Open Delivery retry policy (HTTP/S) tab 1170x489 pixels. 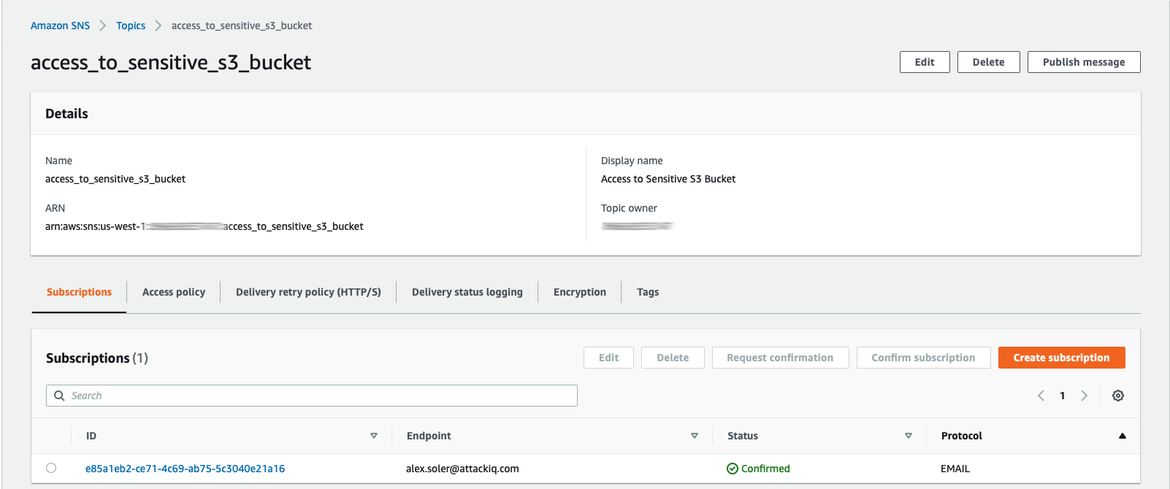pyautogui.click(x=308, y=292)
